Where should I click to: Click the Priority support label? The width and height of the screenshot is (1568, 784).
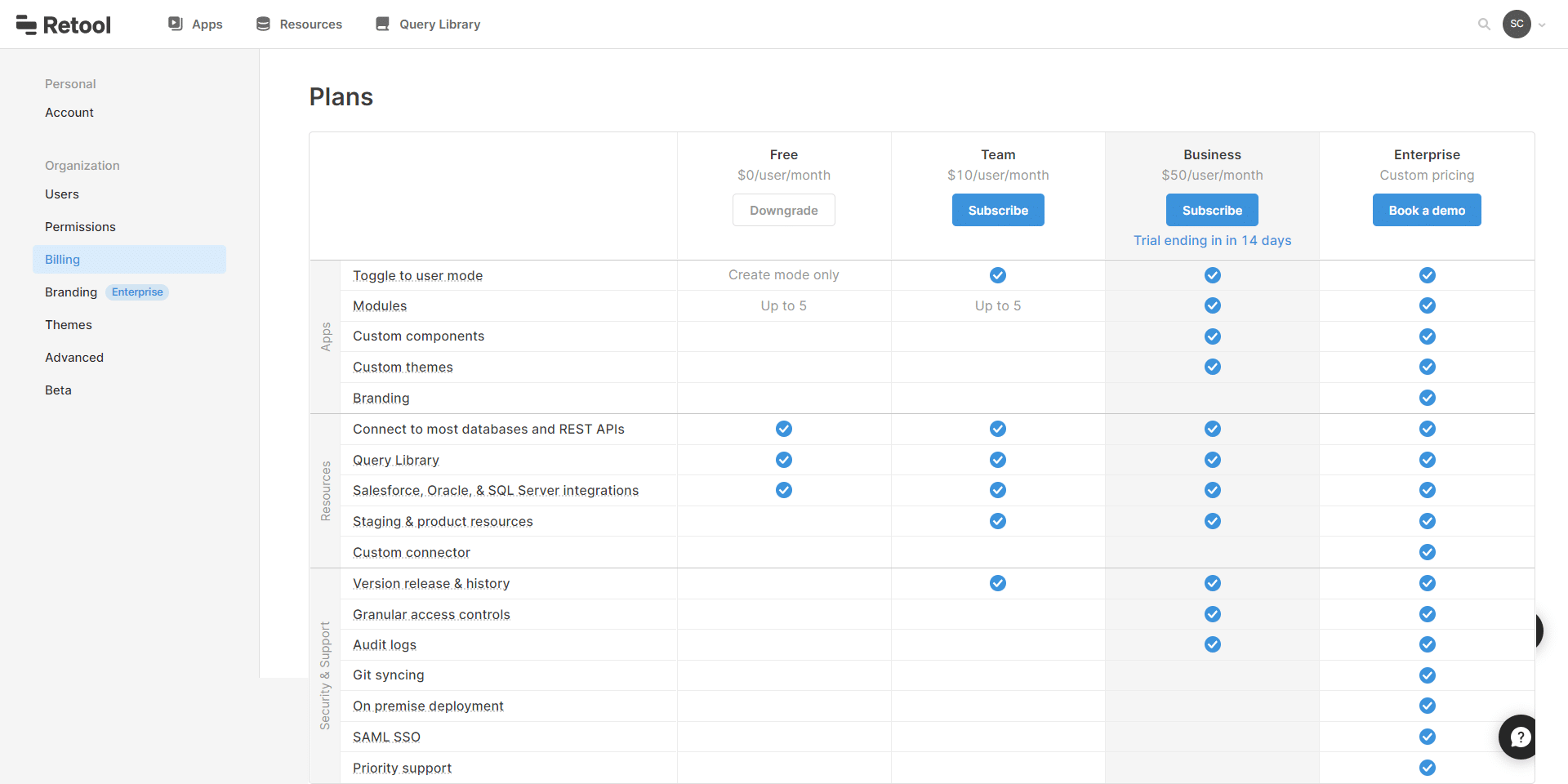tap(402, 768)
